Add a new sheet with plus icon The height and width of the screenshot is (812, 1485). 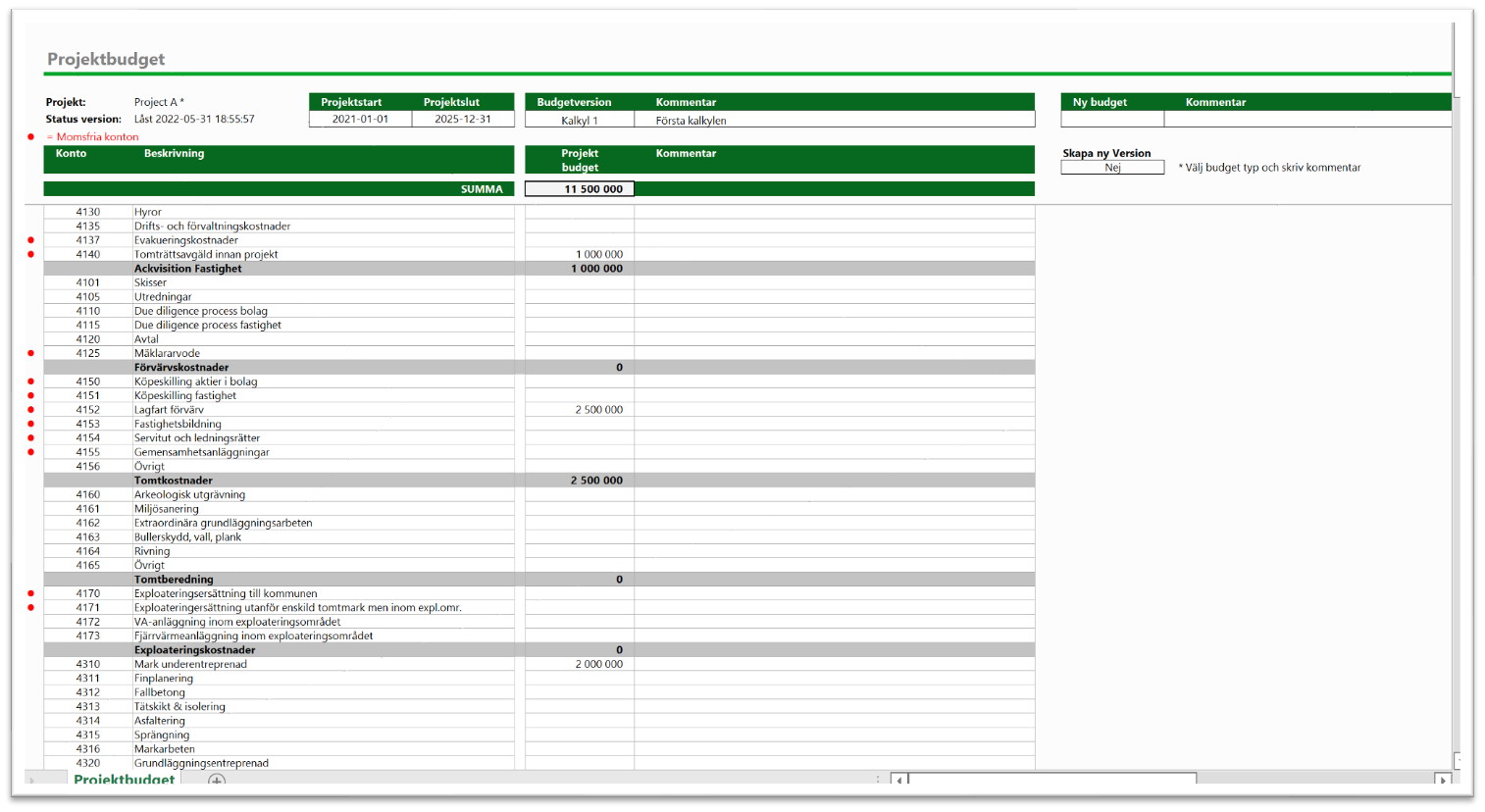217,781
